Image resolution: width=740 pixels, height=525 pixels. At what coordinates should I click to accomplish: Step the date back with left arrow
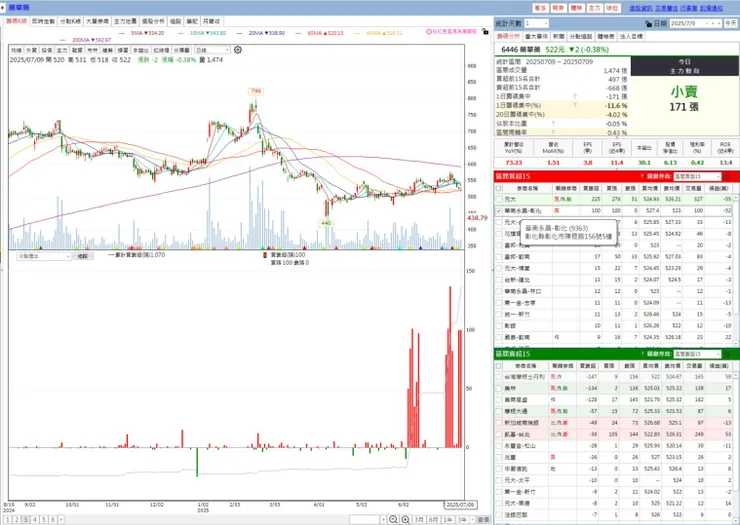coord(713,23)
